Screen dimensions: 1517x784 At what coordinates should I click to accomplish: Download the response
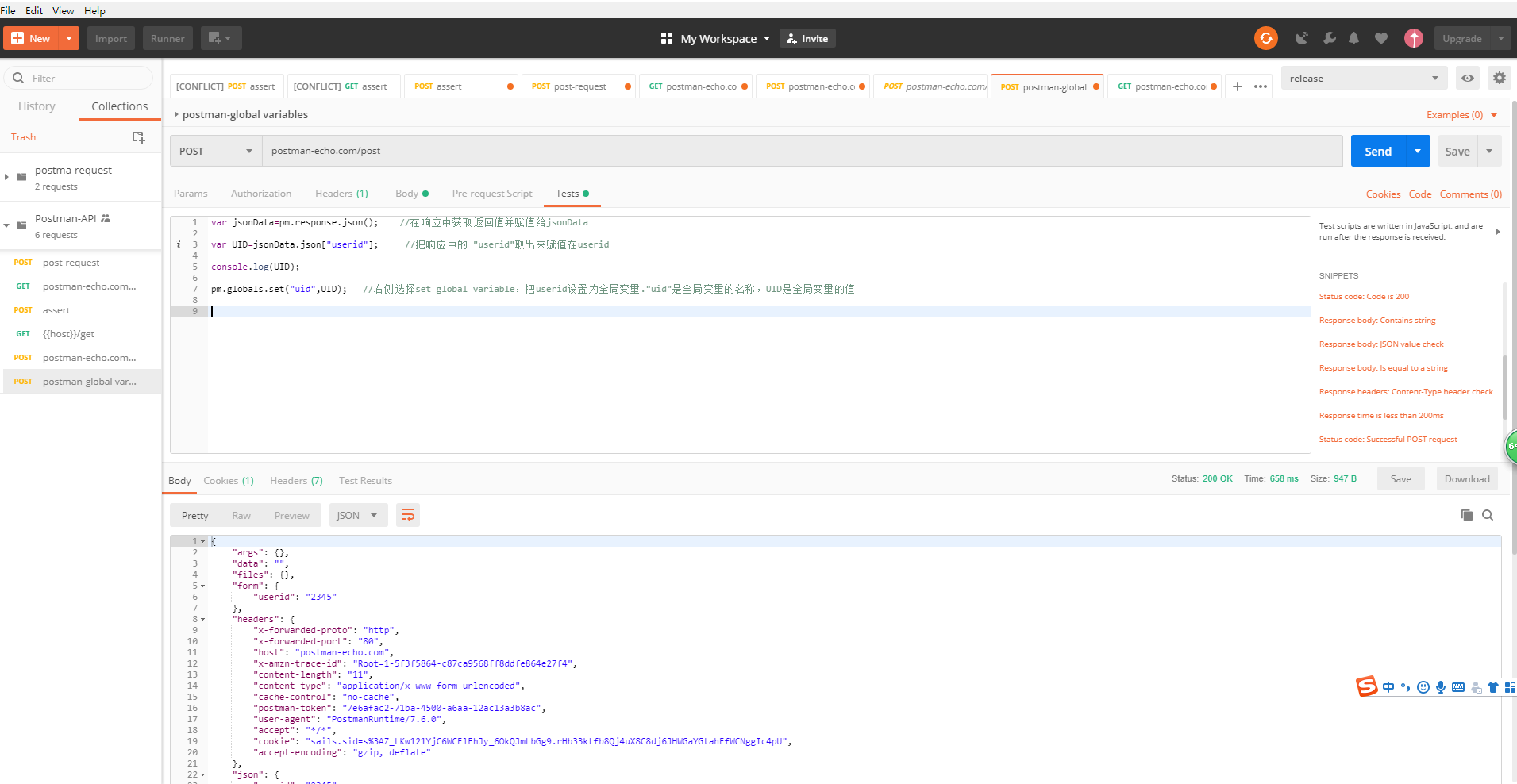click(x=1467, y=479)
